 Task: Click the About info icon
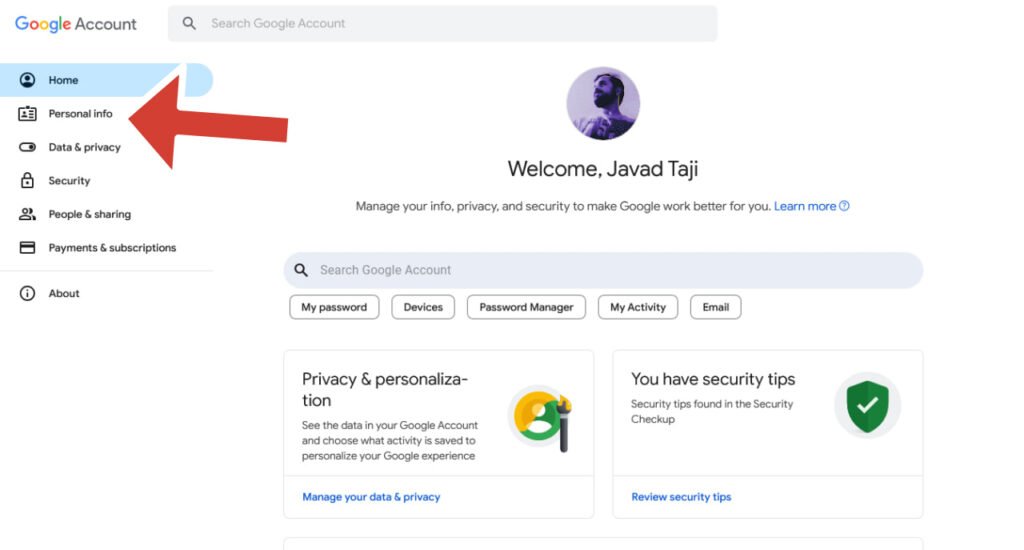click(x=27, y=294)
